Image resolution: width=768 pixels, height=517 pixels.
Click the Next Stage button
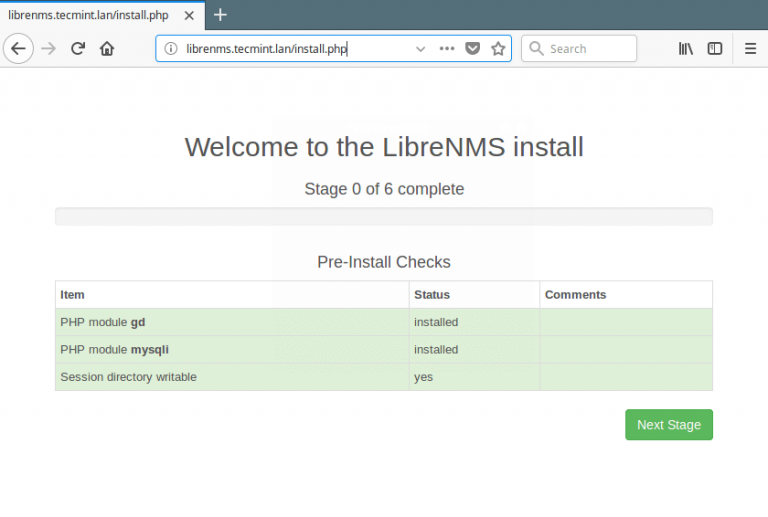point(668,424)
